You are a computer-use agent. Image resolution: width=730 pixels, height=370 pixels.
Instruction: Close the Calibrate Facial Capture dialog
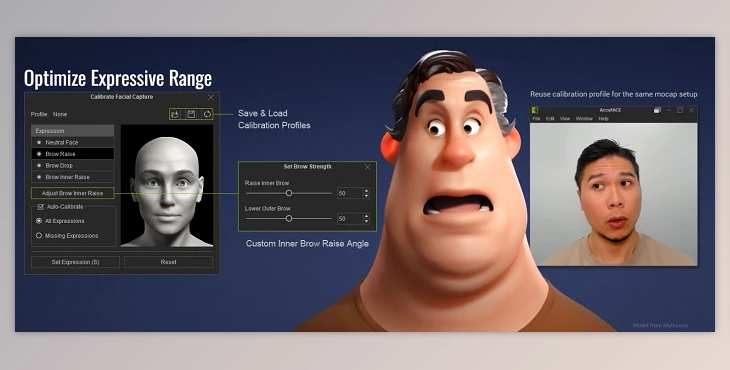pyautogui.click(x=211, y=97)
